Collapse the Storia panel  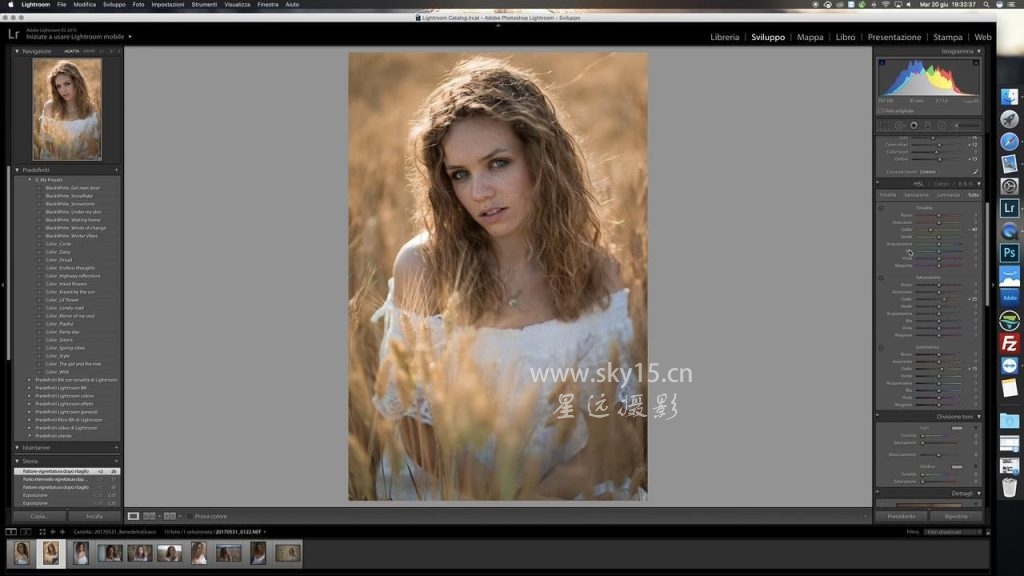[17, 461]
